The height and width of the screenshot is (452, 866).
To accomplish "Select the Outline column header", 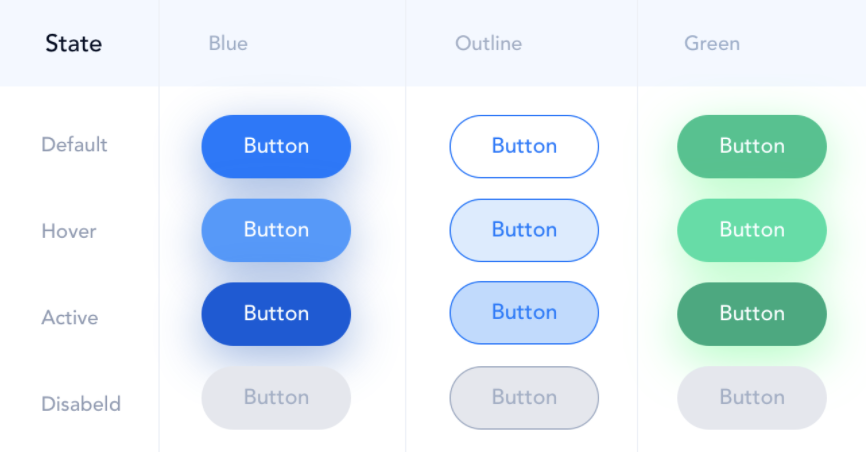I will point(488,43).
